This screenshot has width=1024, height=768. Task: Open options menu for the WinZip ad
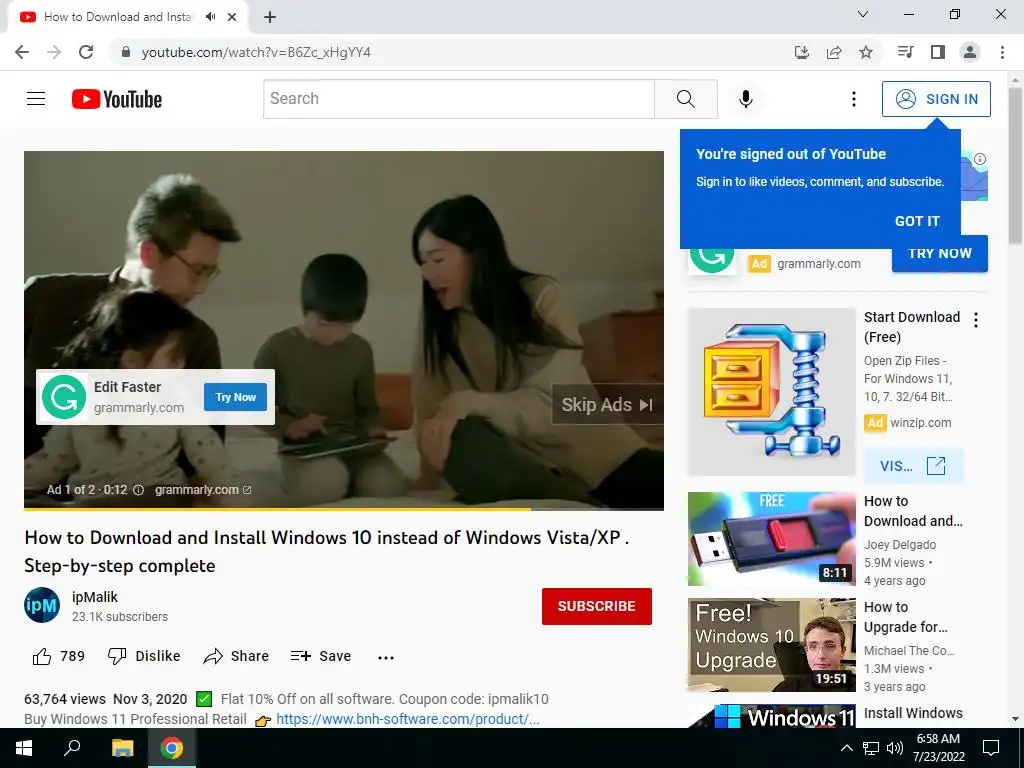976,319
